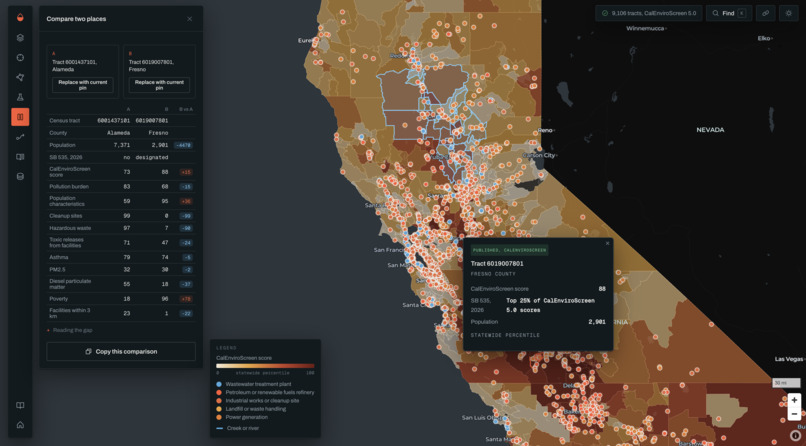This screenshot has width=806, height=446.
Task: Zoom out the map with minus button
Action: (794, 414)
